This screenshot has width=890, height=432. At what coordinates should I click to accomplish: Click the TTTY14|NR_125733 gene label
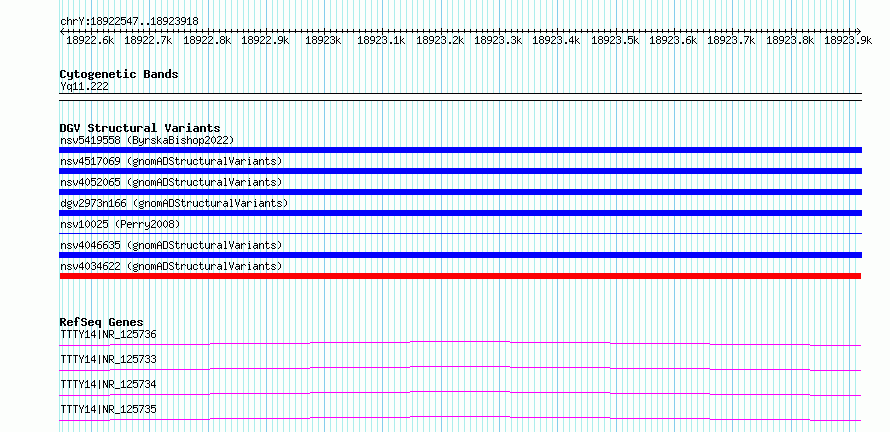(108, 359)
